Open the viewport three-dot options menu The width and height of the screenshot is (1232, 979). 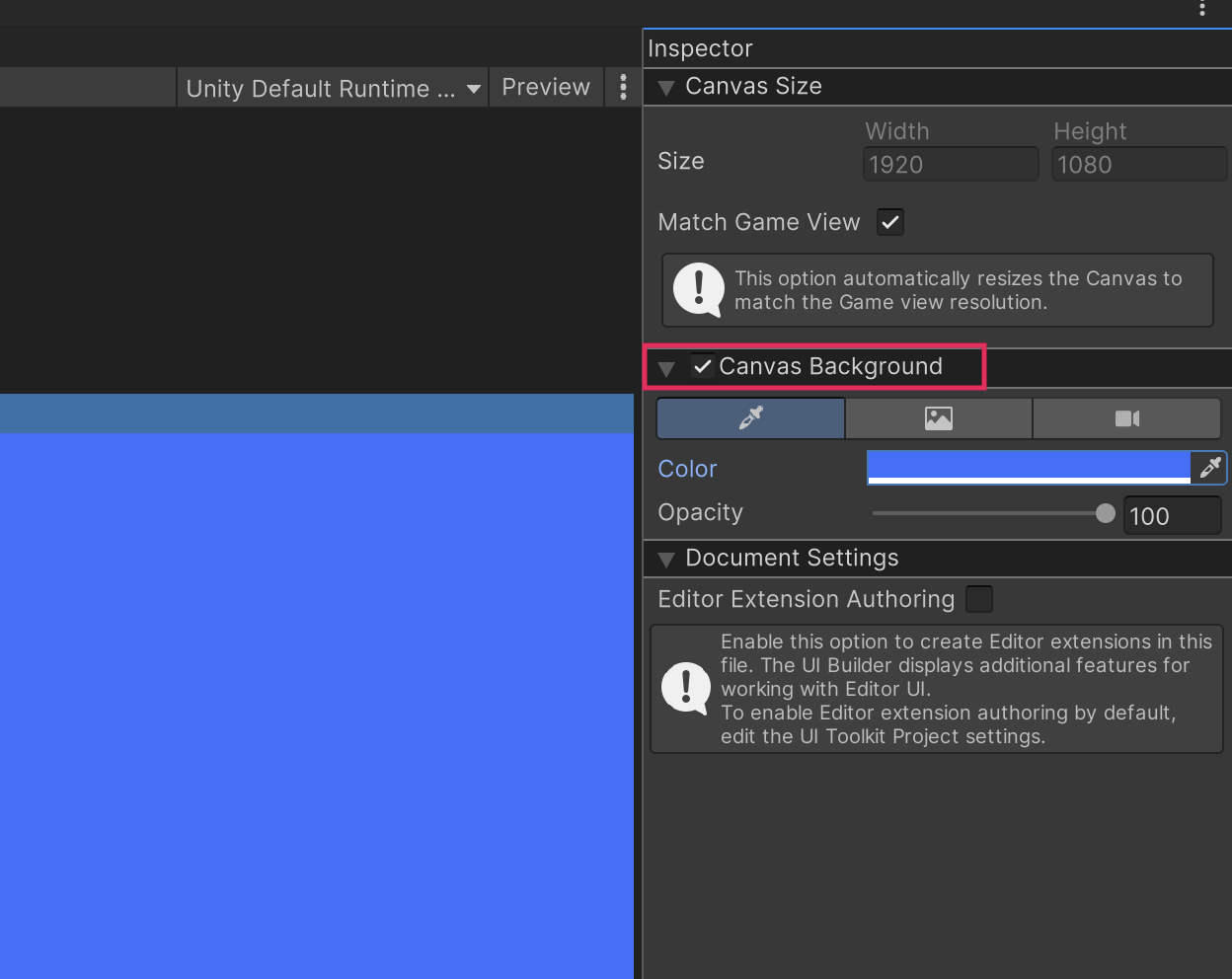(x=623, y=87)
